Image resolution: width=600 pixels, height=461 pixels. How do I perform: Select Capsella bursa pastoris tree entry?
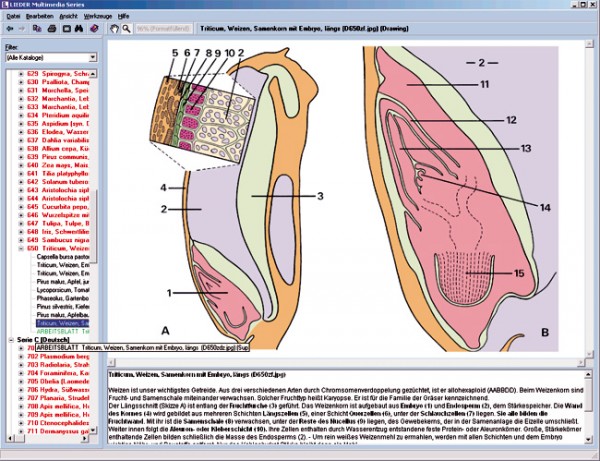coord(66,256)
